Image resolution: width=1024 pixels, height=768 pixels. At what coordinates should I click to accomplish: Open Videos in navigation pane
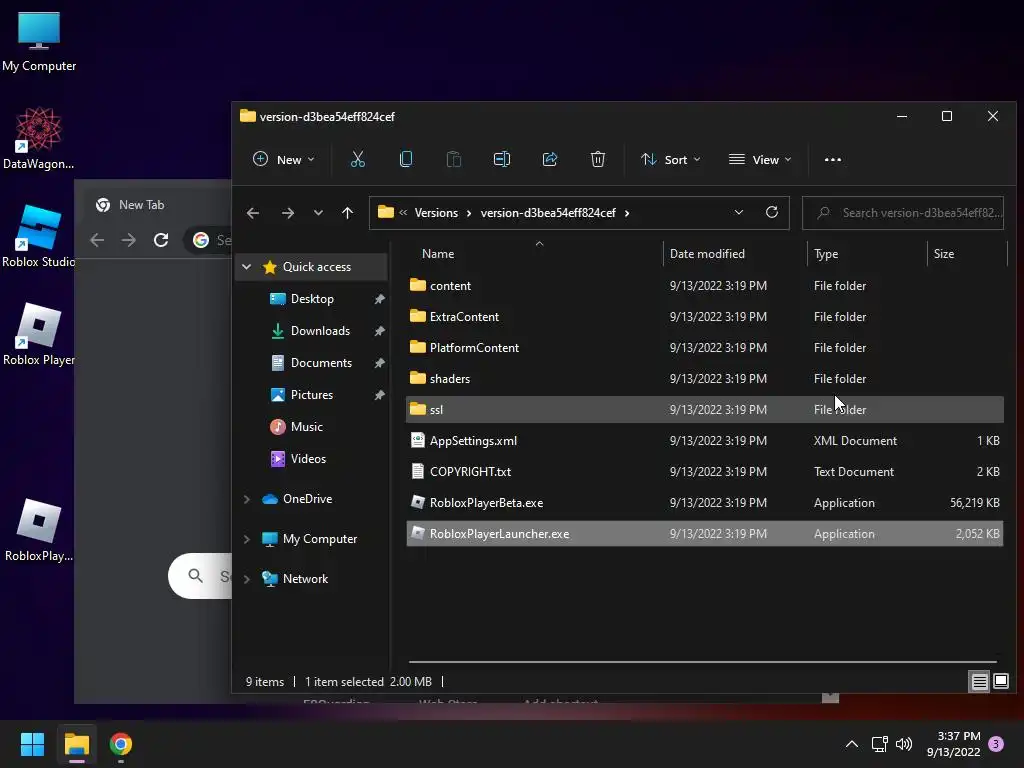pyautogui.click(x=308, y=458)
